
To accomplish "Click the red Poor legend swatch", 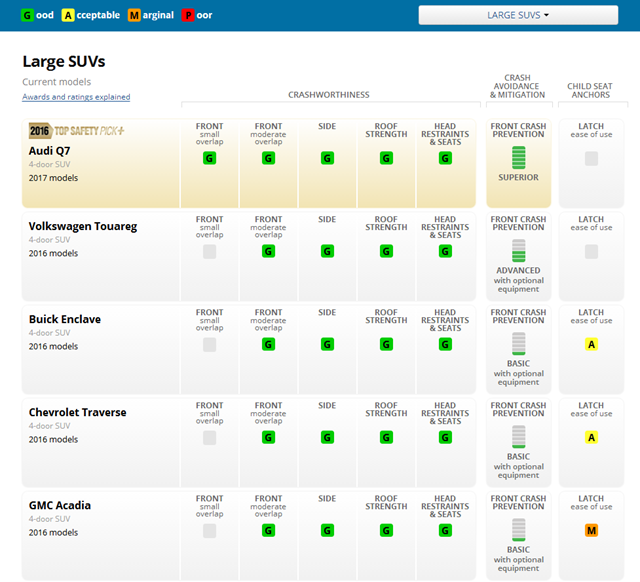I will tap(188, 15).
